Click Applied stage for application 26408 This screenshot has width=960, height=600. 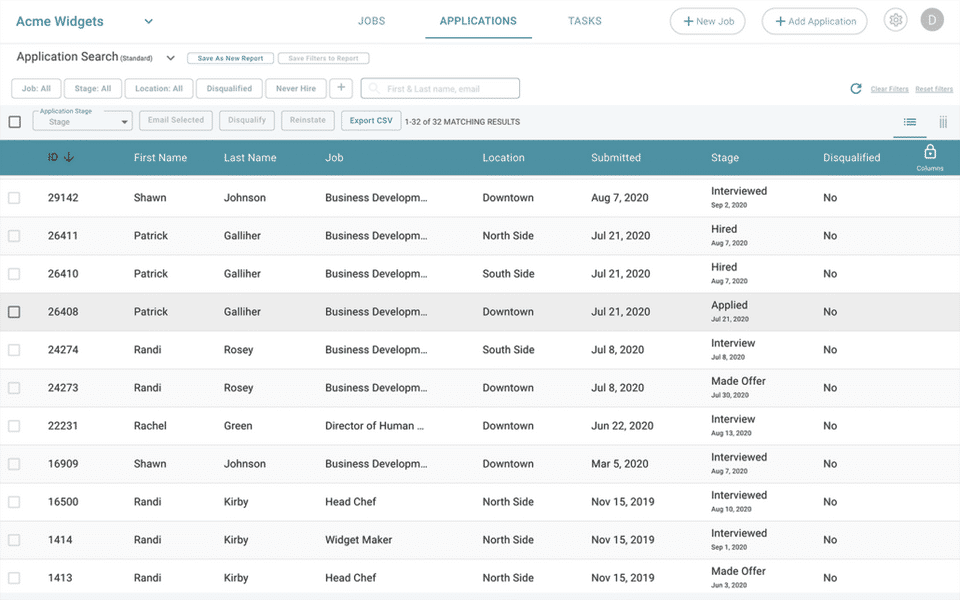click(729, 305)
